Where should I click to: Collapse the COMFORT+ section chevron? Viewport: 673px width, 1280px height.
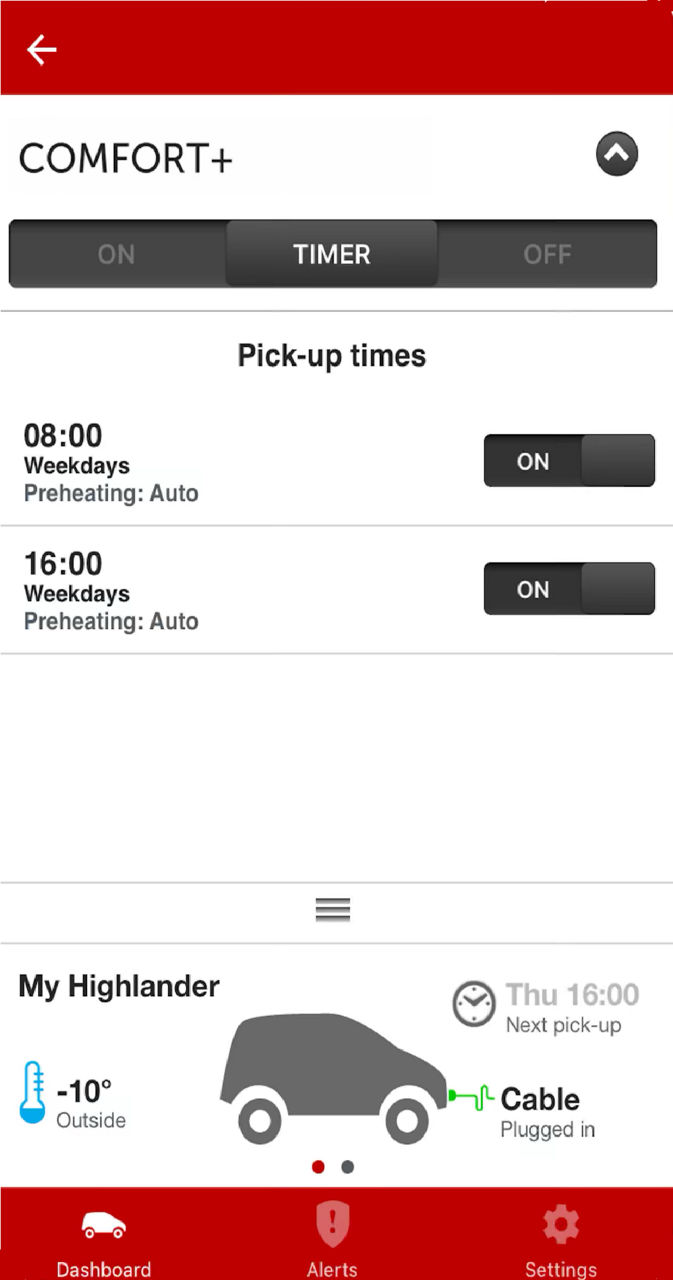[617, 155]
